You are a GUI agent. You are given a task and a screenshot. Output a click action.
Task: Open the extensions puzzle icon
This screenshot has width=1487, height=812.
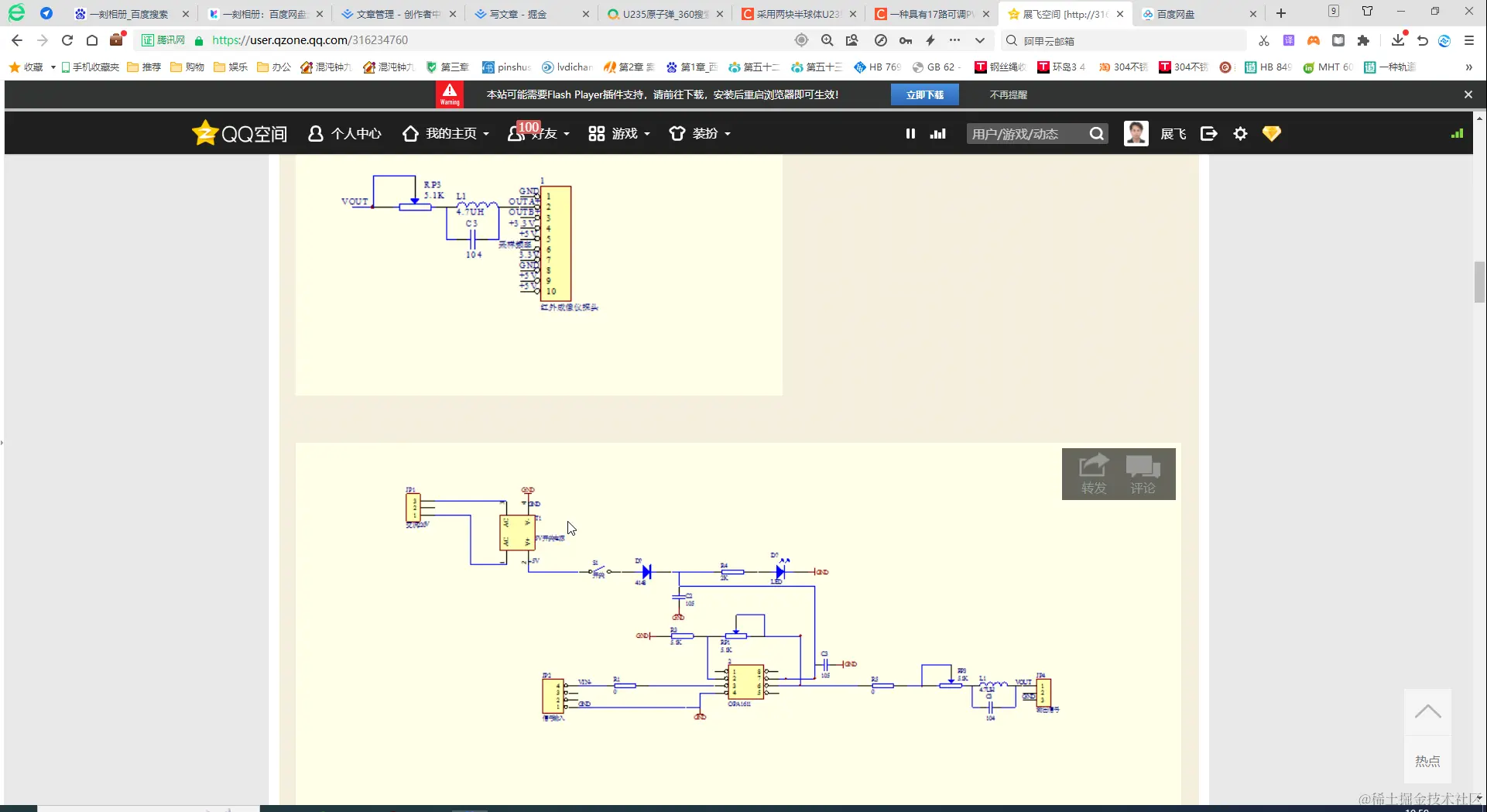coord(1363,40)
